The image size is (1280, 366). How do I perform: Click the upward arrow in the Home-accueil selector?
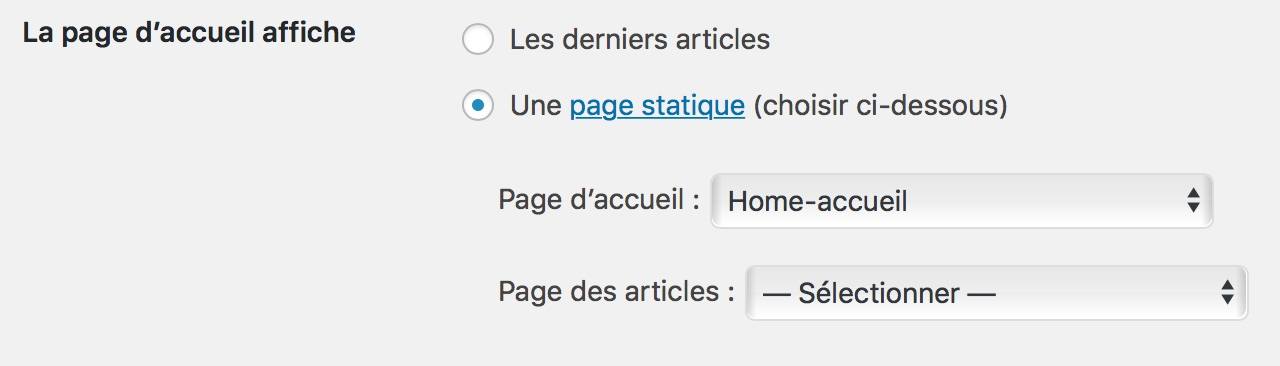pyautogui.click(x=1193, y=195)
